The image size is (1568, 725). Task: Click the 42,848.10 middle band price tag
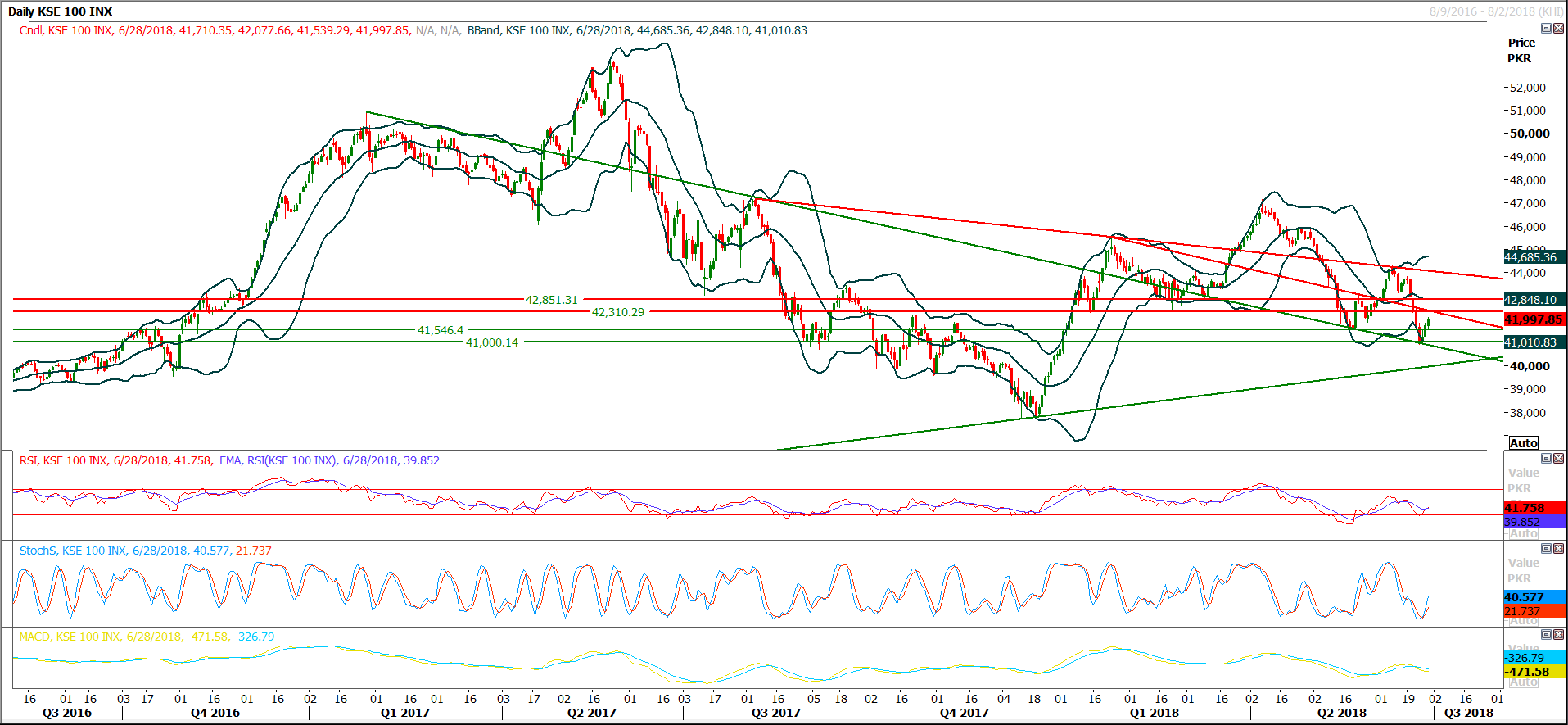click(1534, 300)
